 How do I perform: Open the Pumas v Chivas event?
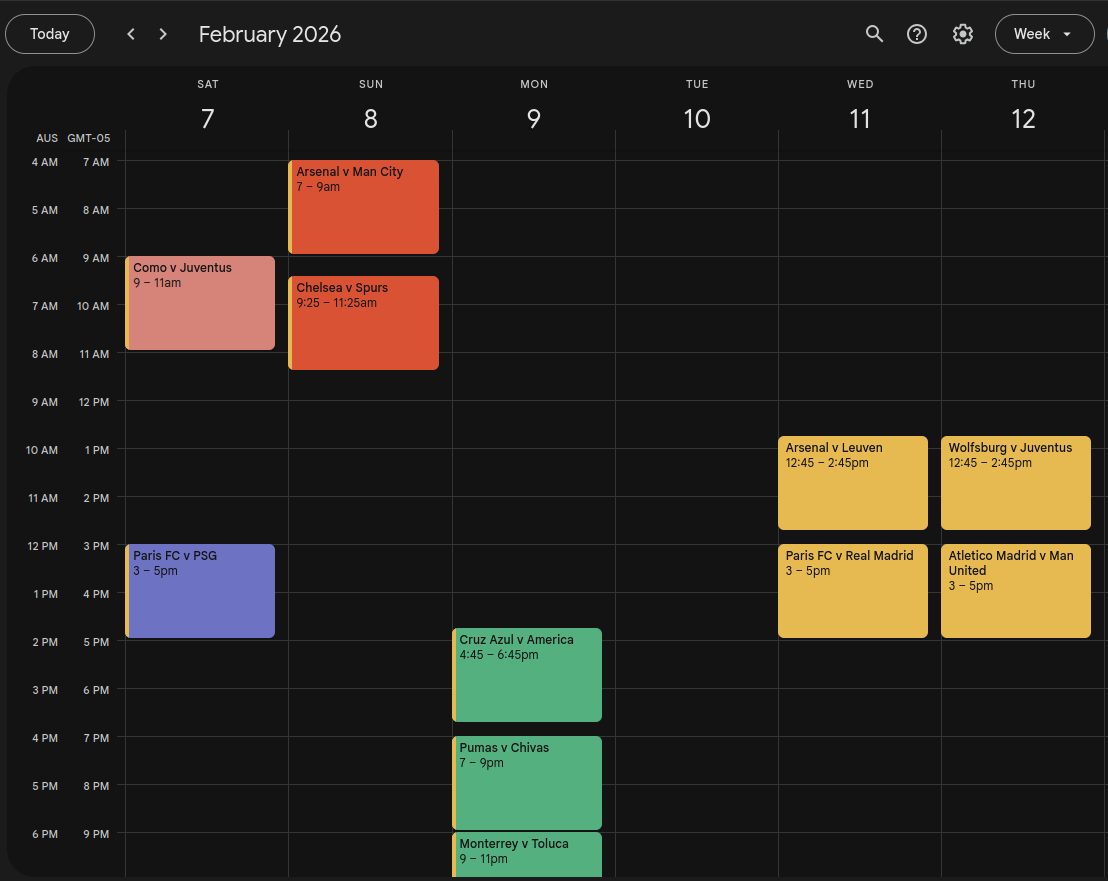click(x=527, y=781)
